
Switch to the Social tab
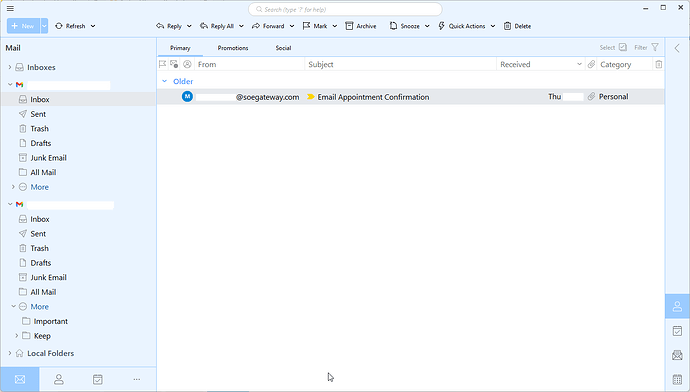pyautogui.click(x=283, y=48)
